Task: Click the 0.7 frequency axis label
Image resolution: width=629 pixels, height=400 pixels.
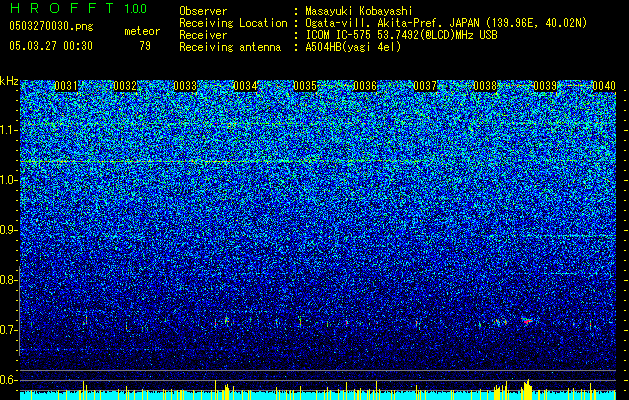Action: (x=8, y=330)
